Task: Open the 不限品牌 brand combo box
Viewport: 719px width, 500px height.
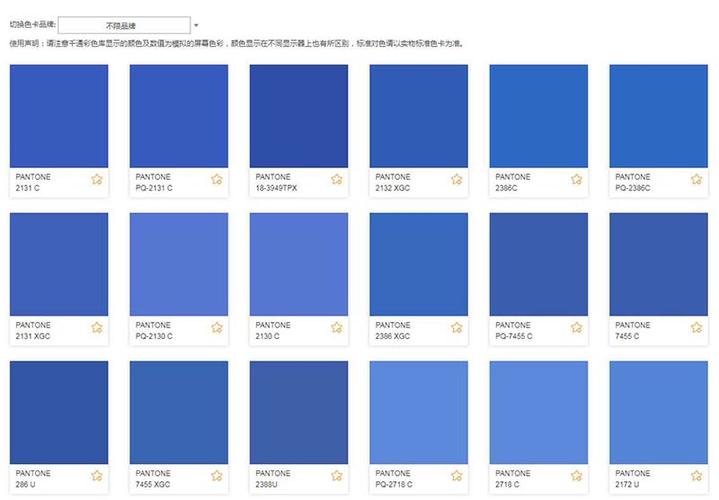Action: coord(124,25)
